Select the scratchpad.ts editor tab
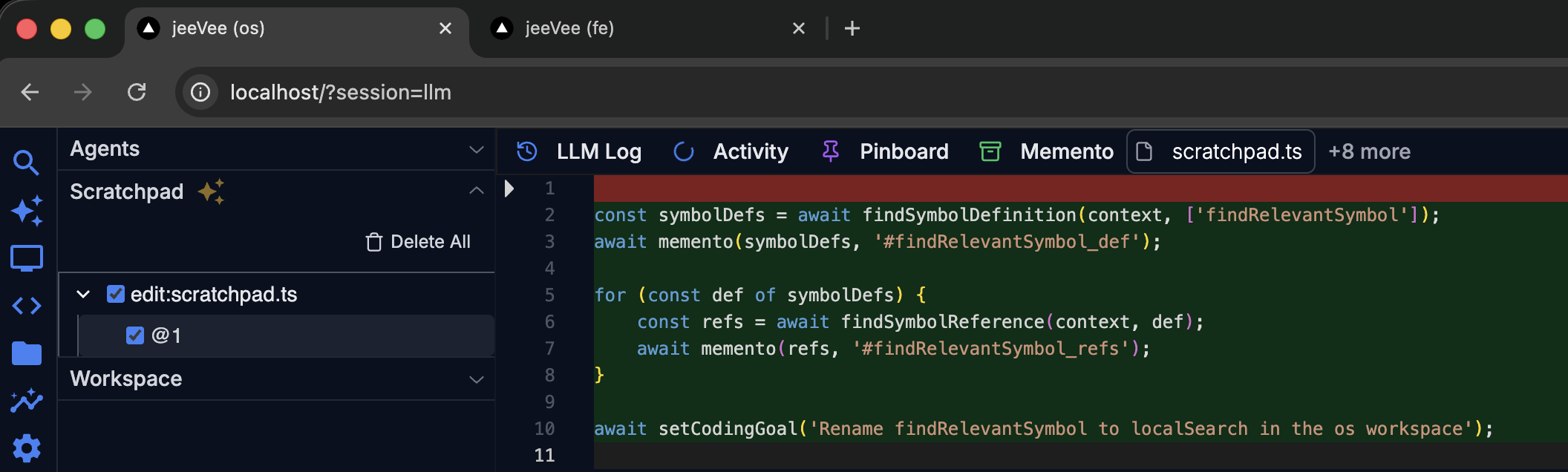Viewport: 1568px width, 472px height. click(1221, 151)
